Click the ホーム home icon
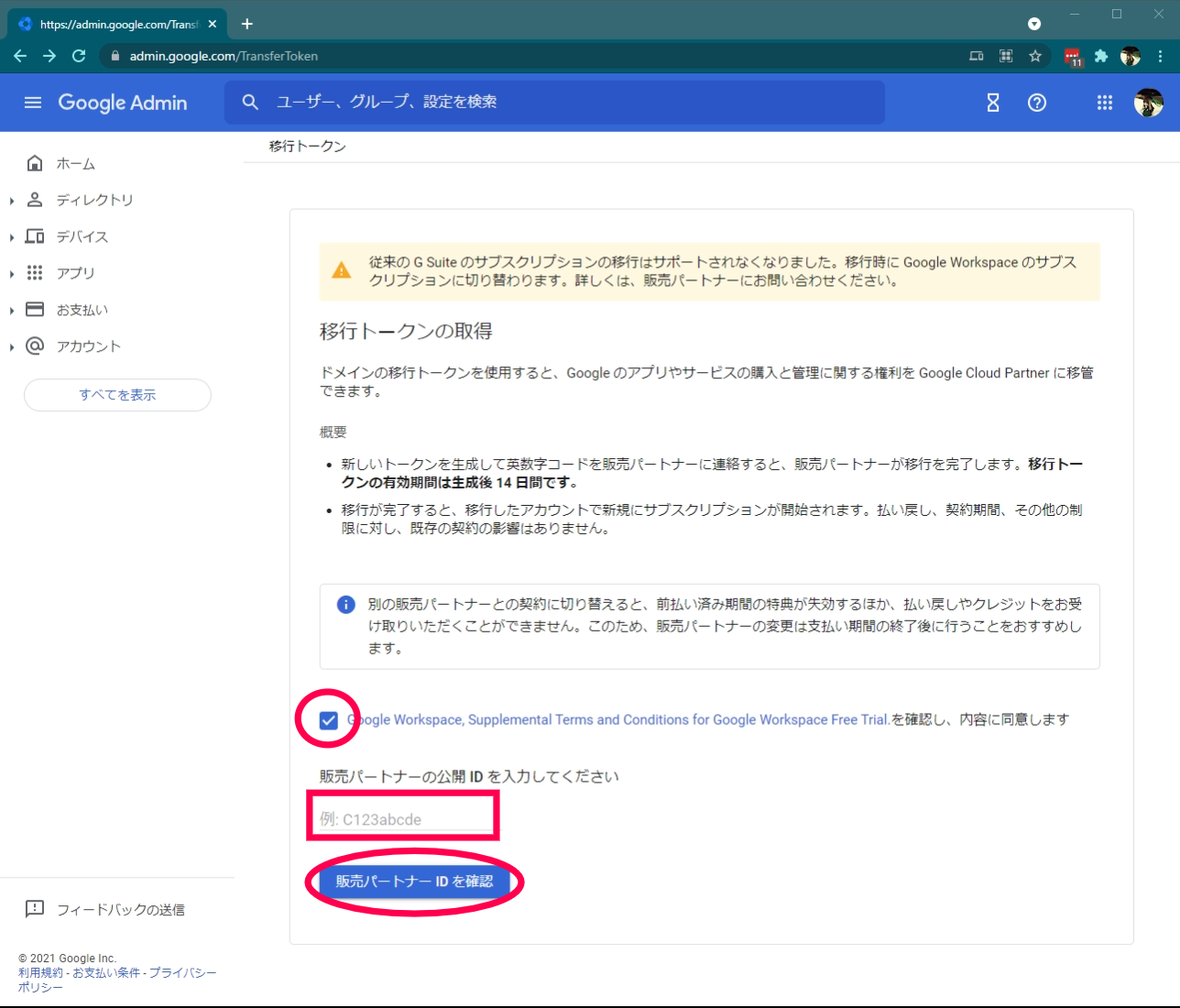Screen dimensions: 1180x1008 coord(35,163)
